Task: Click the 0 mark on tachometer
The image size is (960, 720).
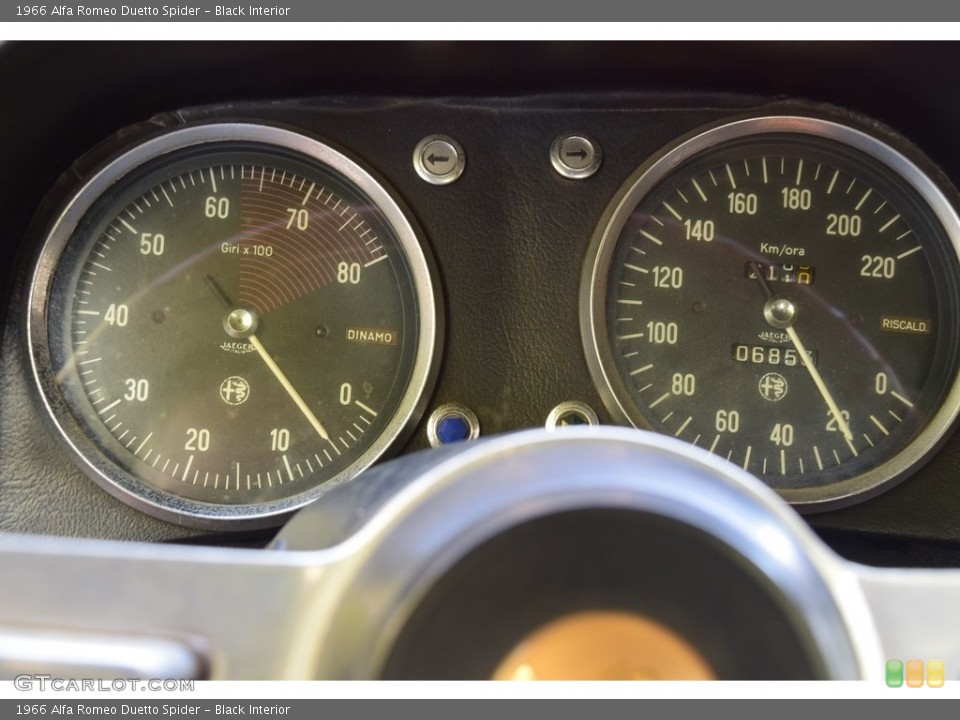Action: coord(345,394)
